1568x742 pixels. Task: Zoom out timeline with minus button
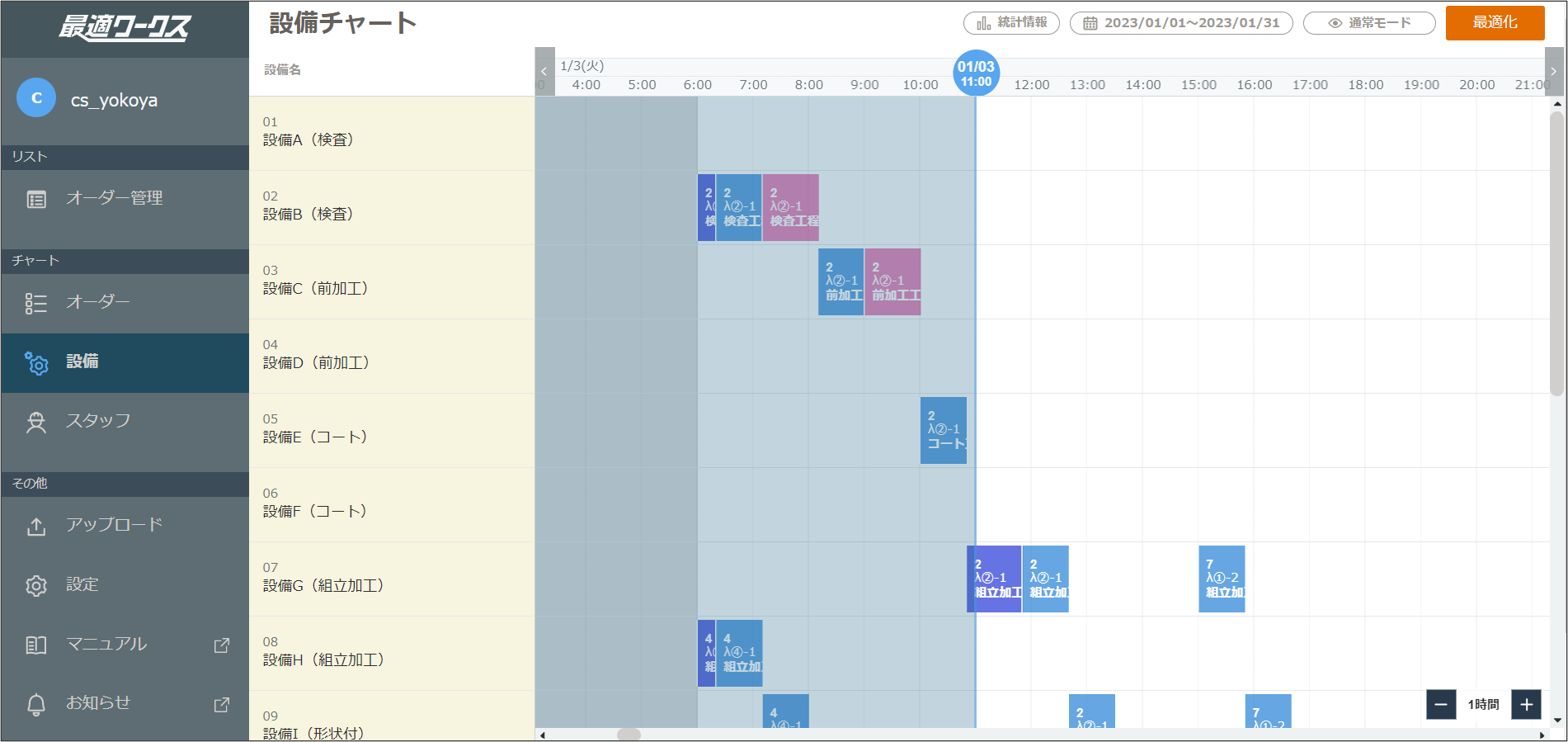pos(1441,704)
